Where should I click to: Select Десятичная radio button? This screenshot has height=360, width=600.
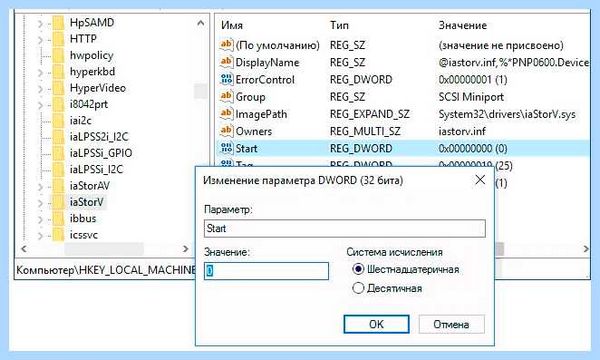[358, 288]
